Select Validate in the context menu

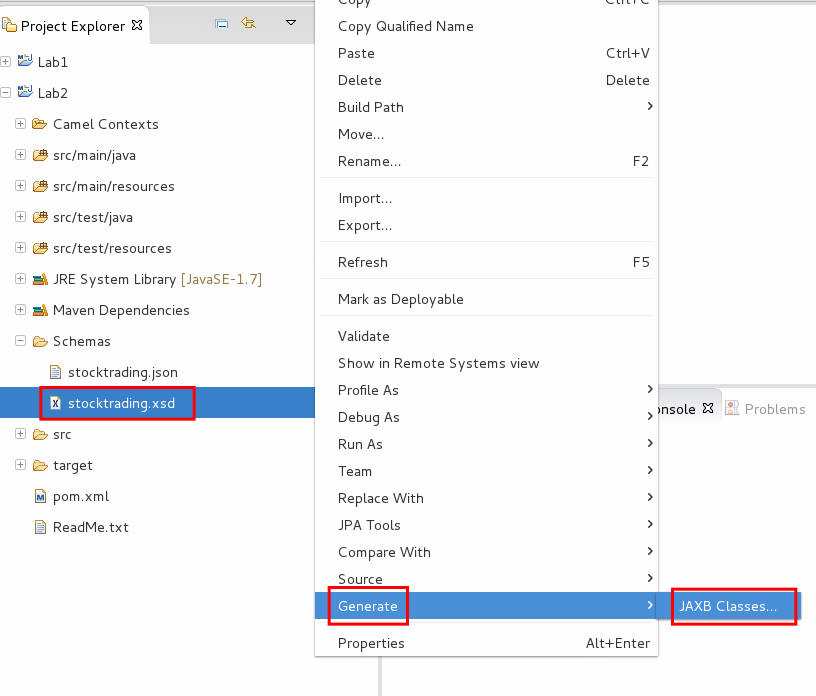click(x=364, y=336)
